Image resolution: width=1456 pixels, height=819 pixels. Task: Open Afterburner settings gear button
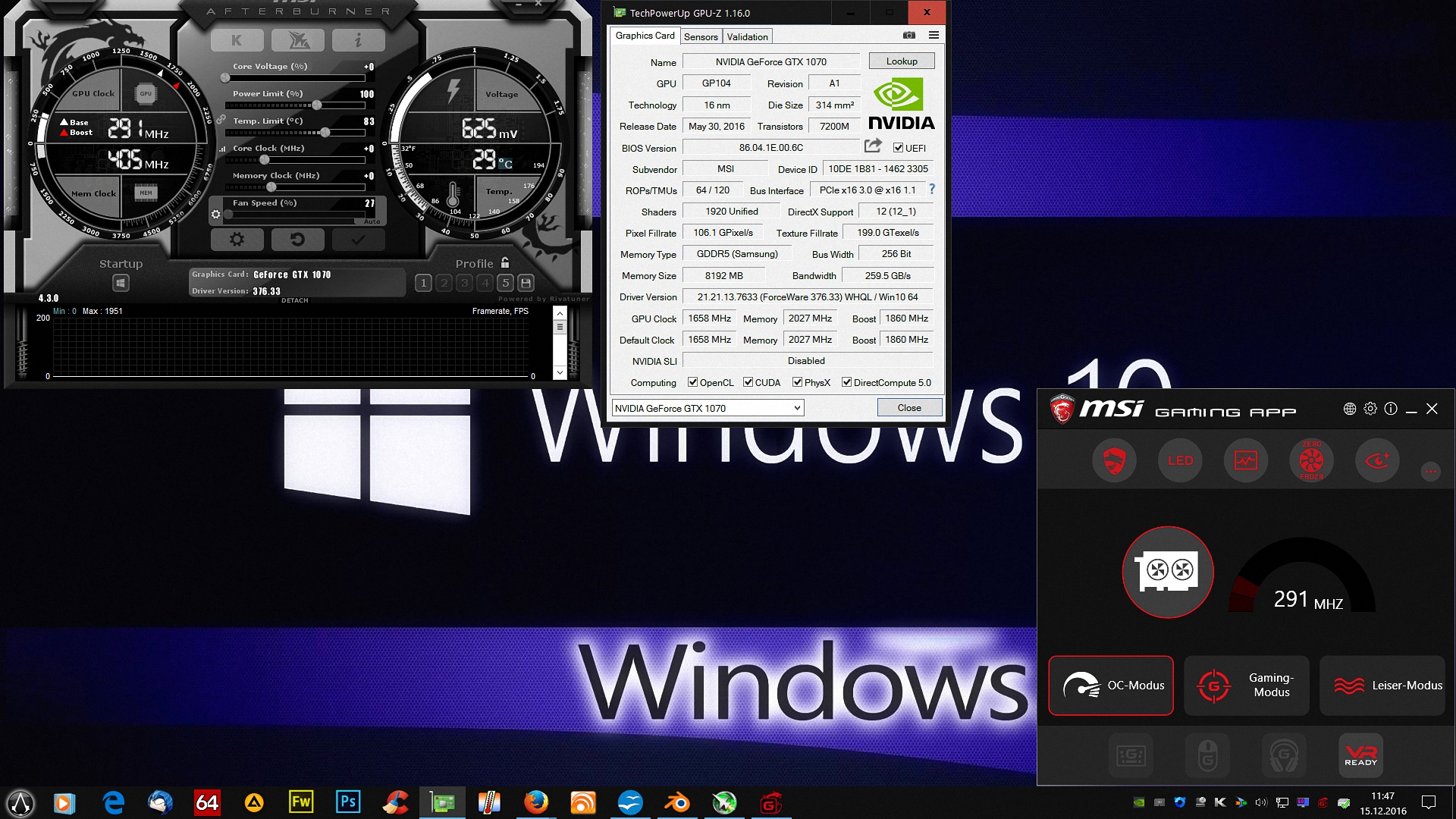click(x=237, y=240)
